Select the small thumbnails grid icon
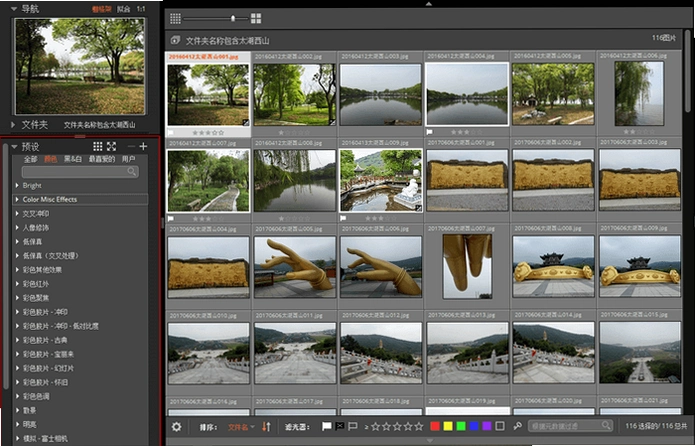The height and width of the screenshot is (446, 695). pyautogui.click(x=176, y=18)
